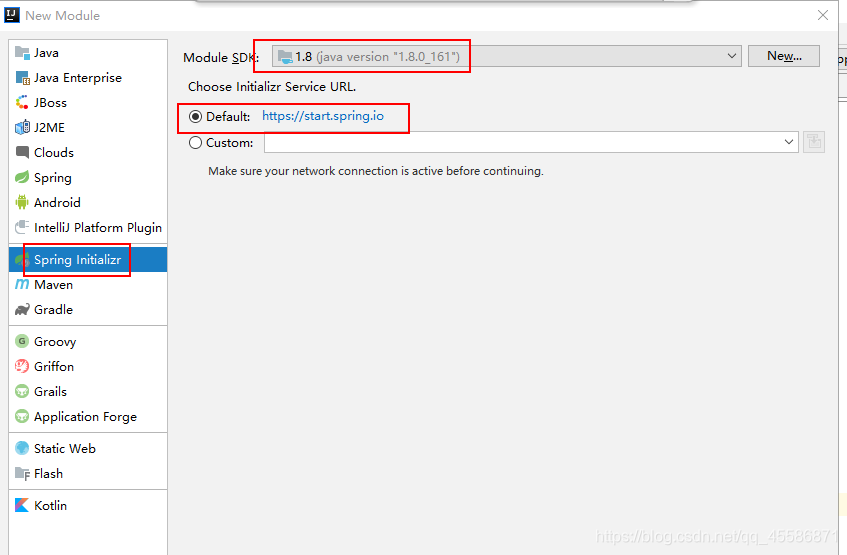Viewport: 847px width, 555px height.
Task: Click the Griffon red icon
Action: (x=22, y=366)
